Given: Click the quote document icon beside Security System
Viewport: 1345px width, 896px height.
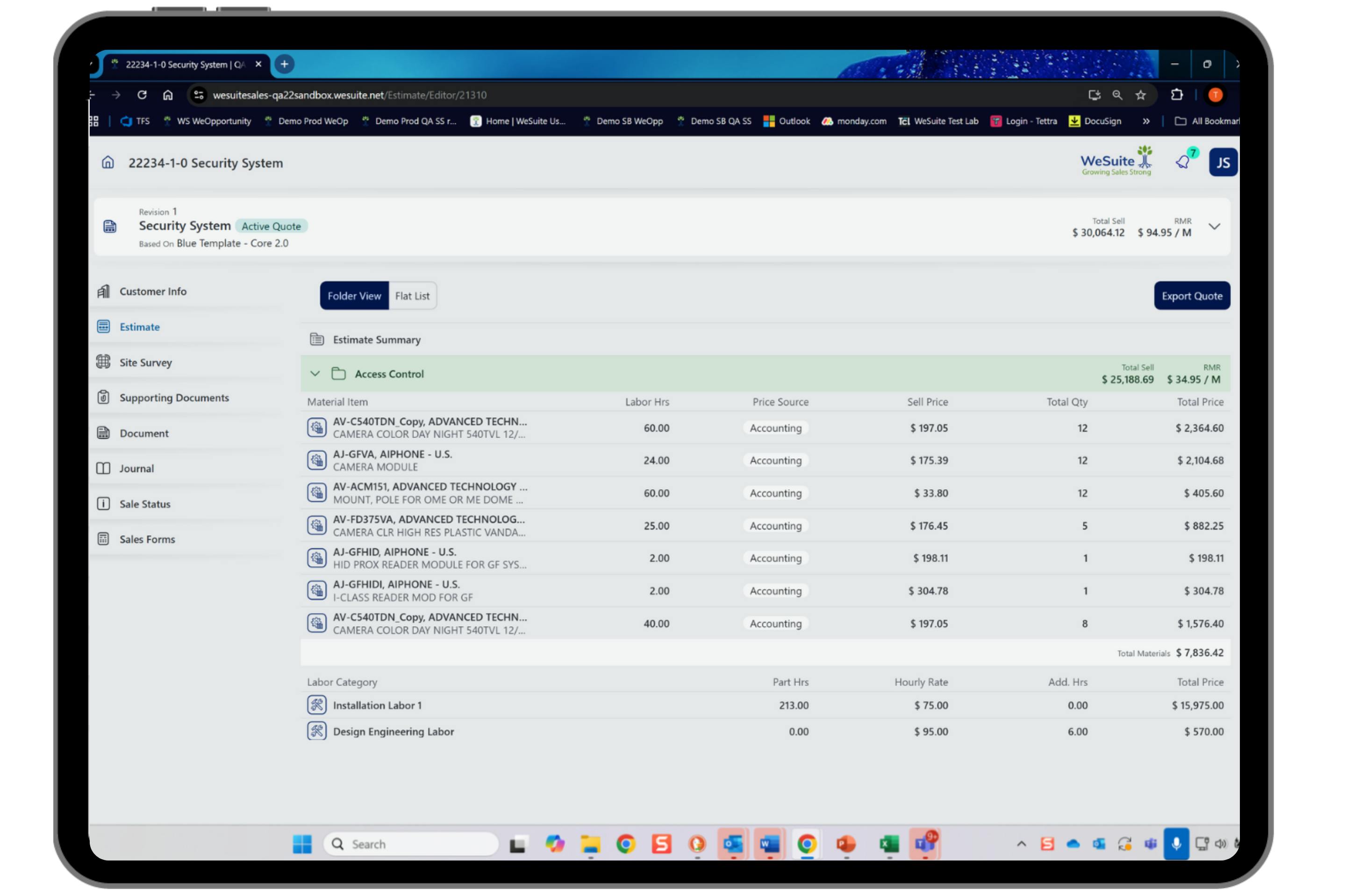Looking at the screenshot, I should tap(110, 227).
